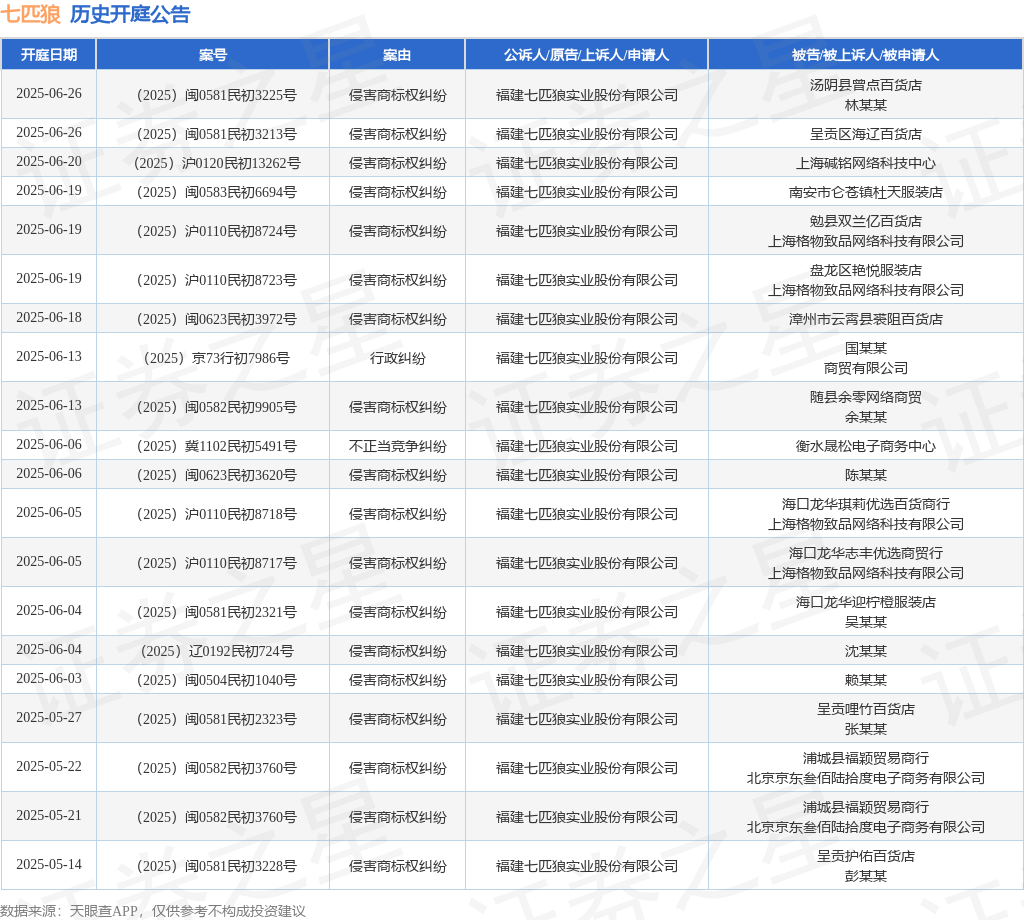The image size is (1024, 920).
Task: Select case number '闽0582民初9905号'
Action: click(x=240, y=407)
